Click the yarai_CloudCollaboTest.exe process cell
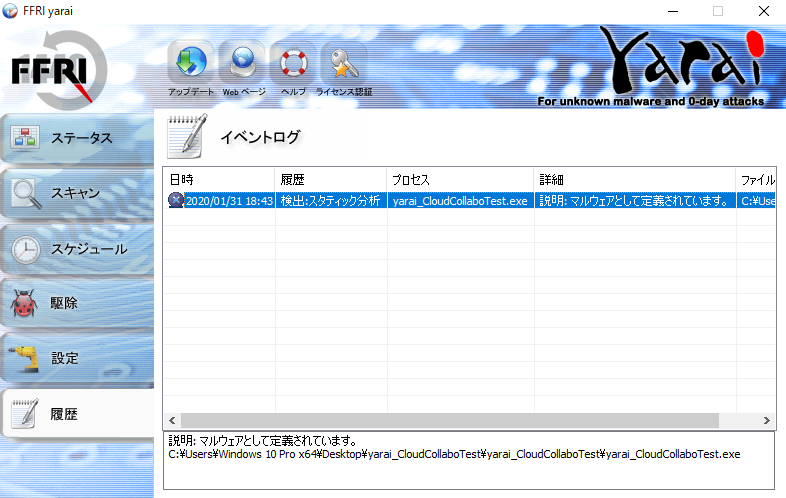The height and width of the screenshot is (498, 786). [x=460, y=201]
